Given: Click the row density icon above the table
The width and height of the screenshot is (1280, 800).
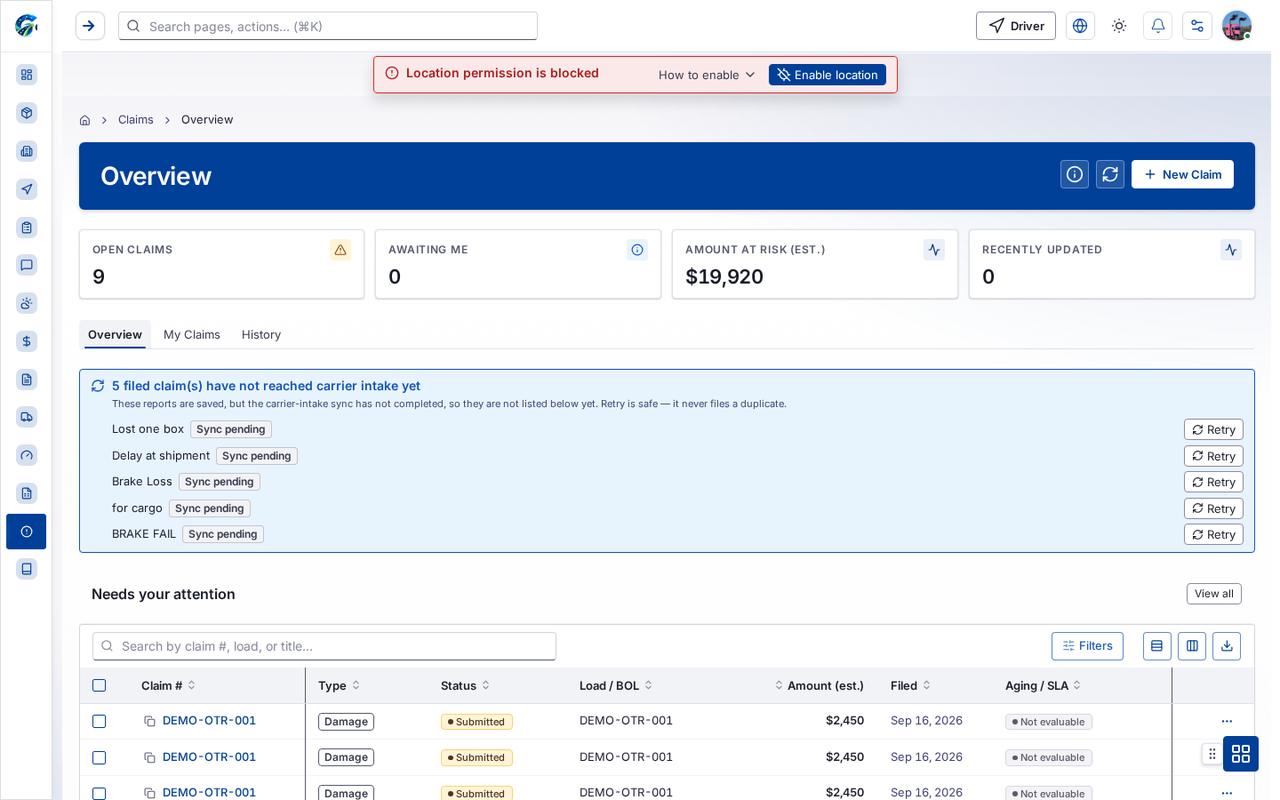Looking at the screenshot, I should [1157, 646].
